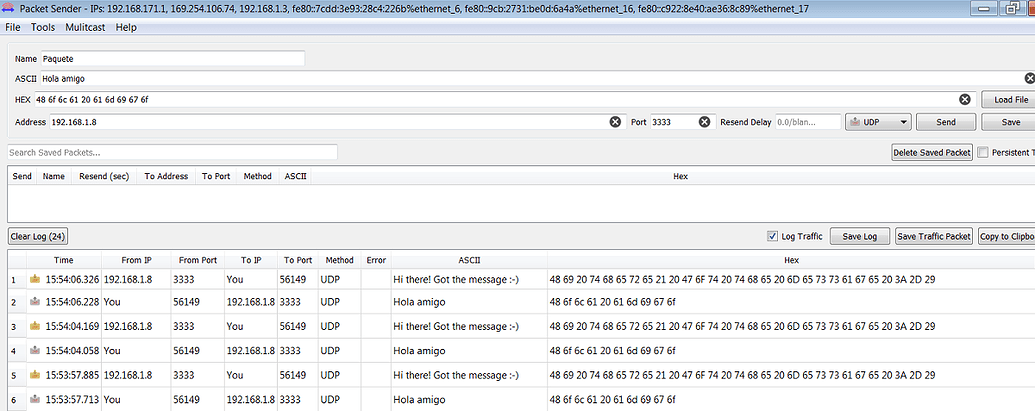Click the Search Saved Packets field

pos(172,152)
